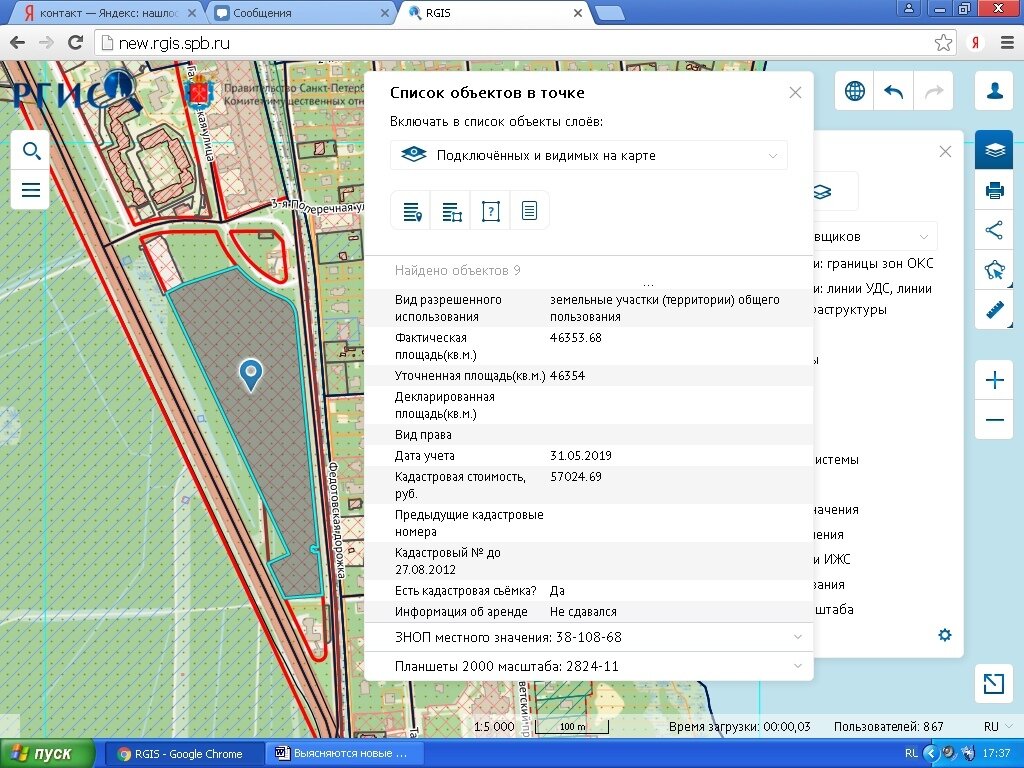Select the ruler measurement tool
The width and height of the screenshot is (1024, 768).
[x=994, y=310]
